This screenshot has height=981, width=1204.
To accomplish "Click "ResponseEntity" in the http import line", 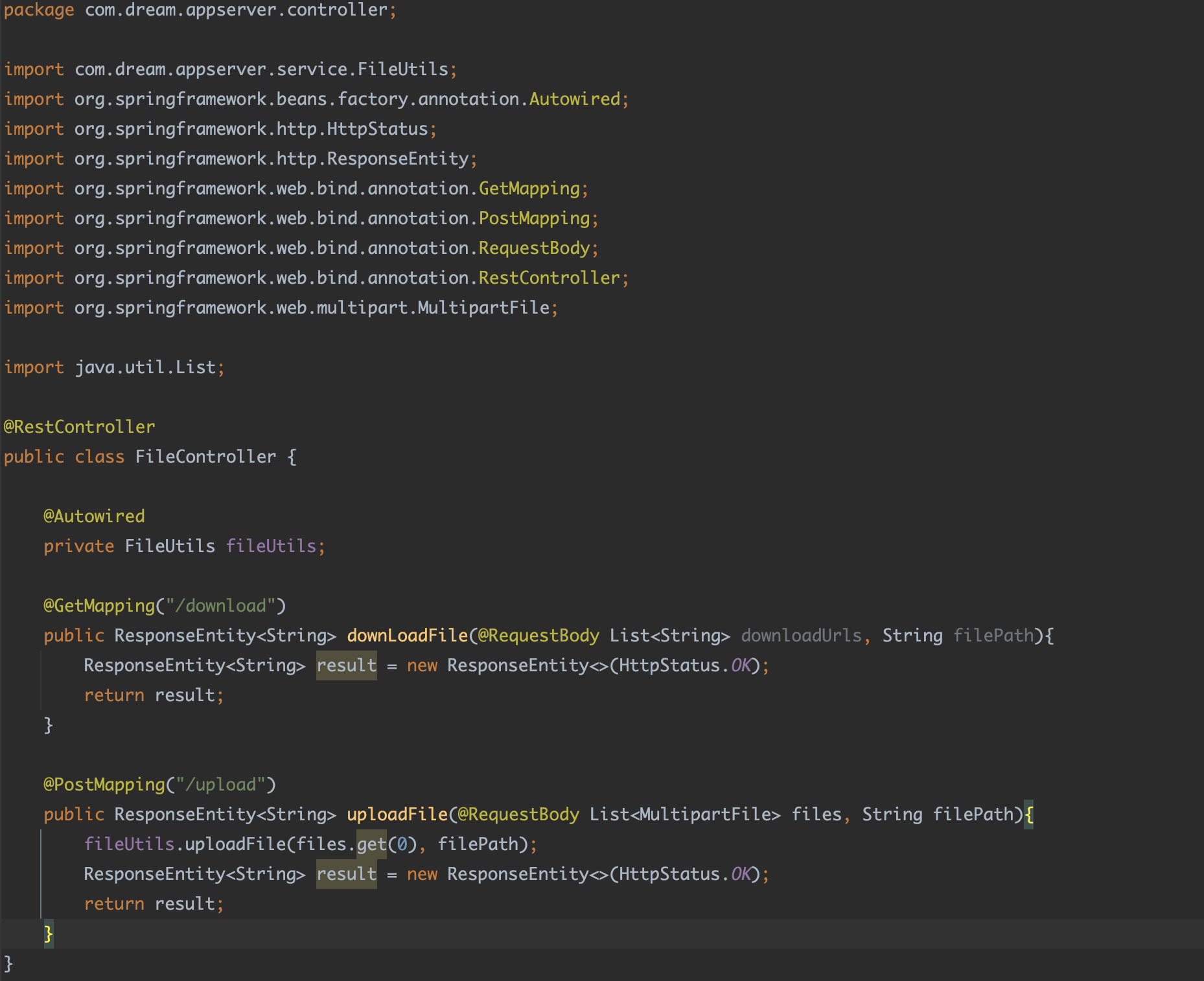I will click(397, 159).
